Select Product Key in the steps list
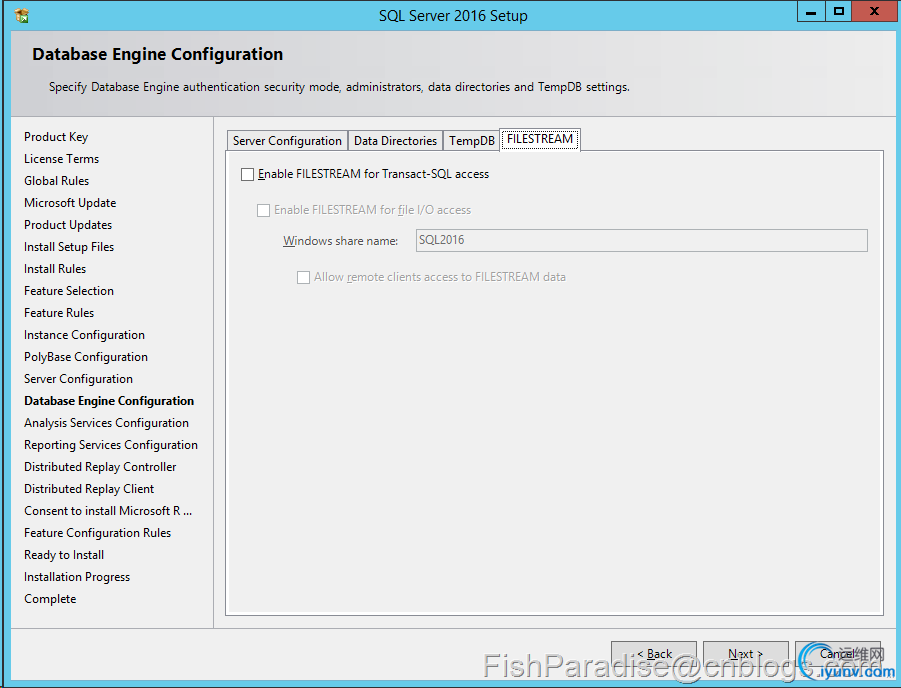Image resolution: width=901 pixels, height=688 pixels. (x=56, y=137)
